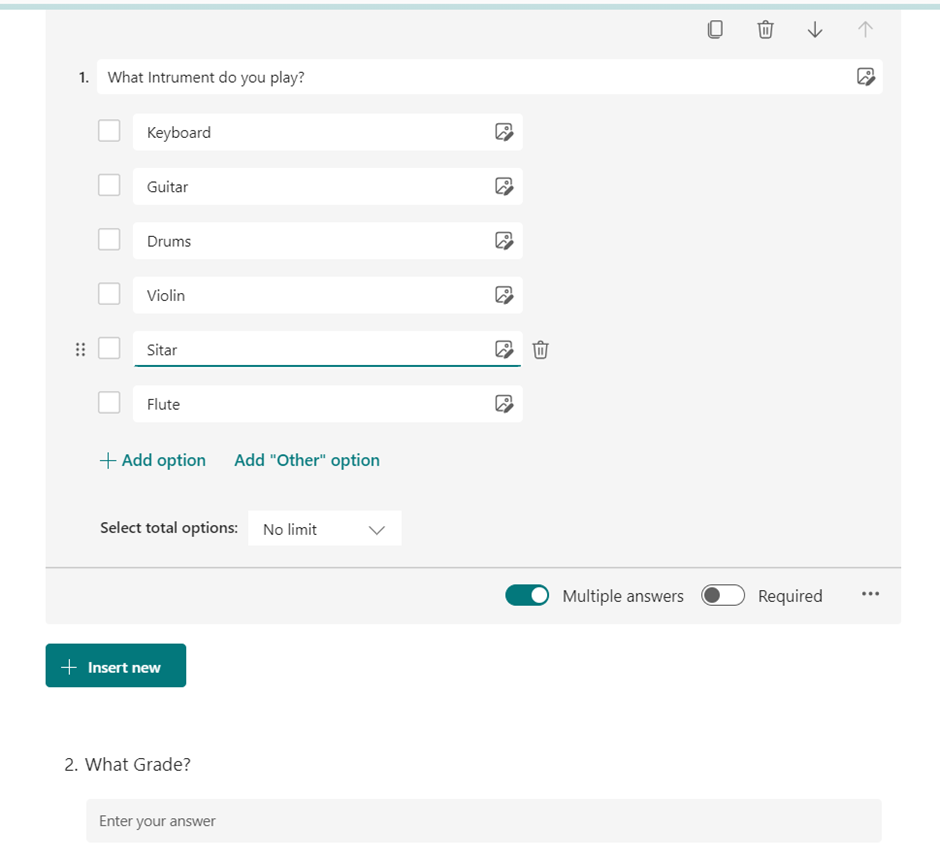
Task: Enable the Required toggle
Action: [x=722, y=594]
